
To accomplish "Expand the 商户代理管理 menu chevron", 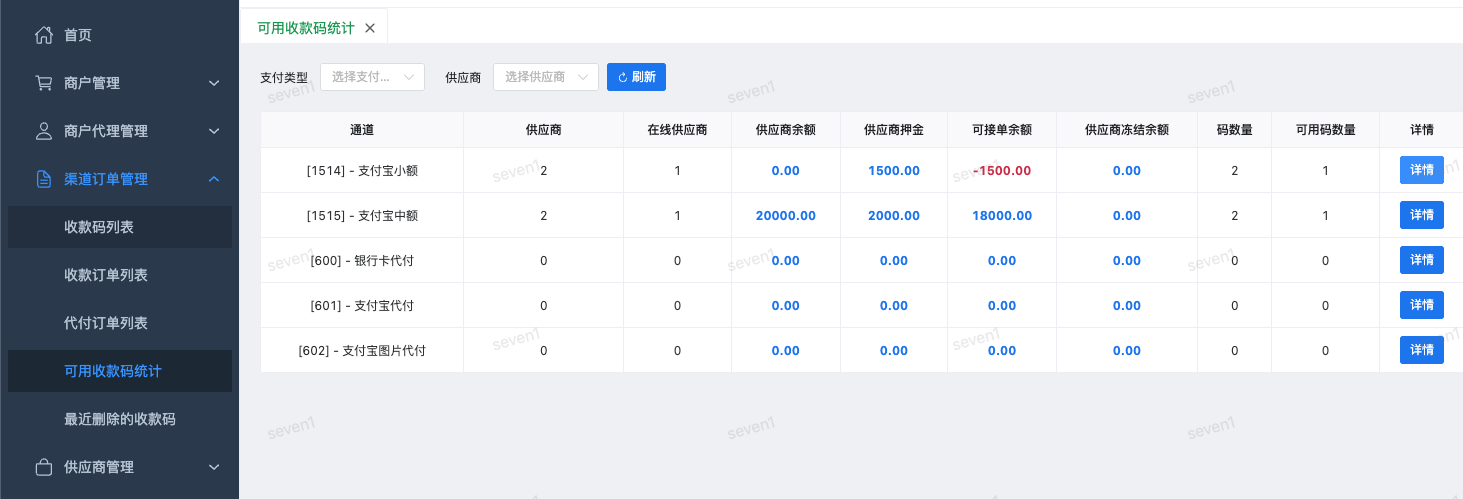I will (x=214, y=131).
